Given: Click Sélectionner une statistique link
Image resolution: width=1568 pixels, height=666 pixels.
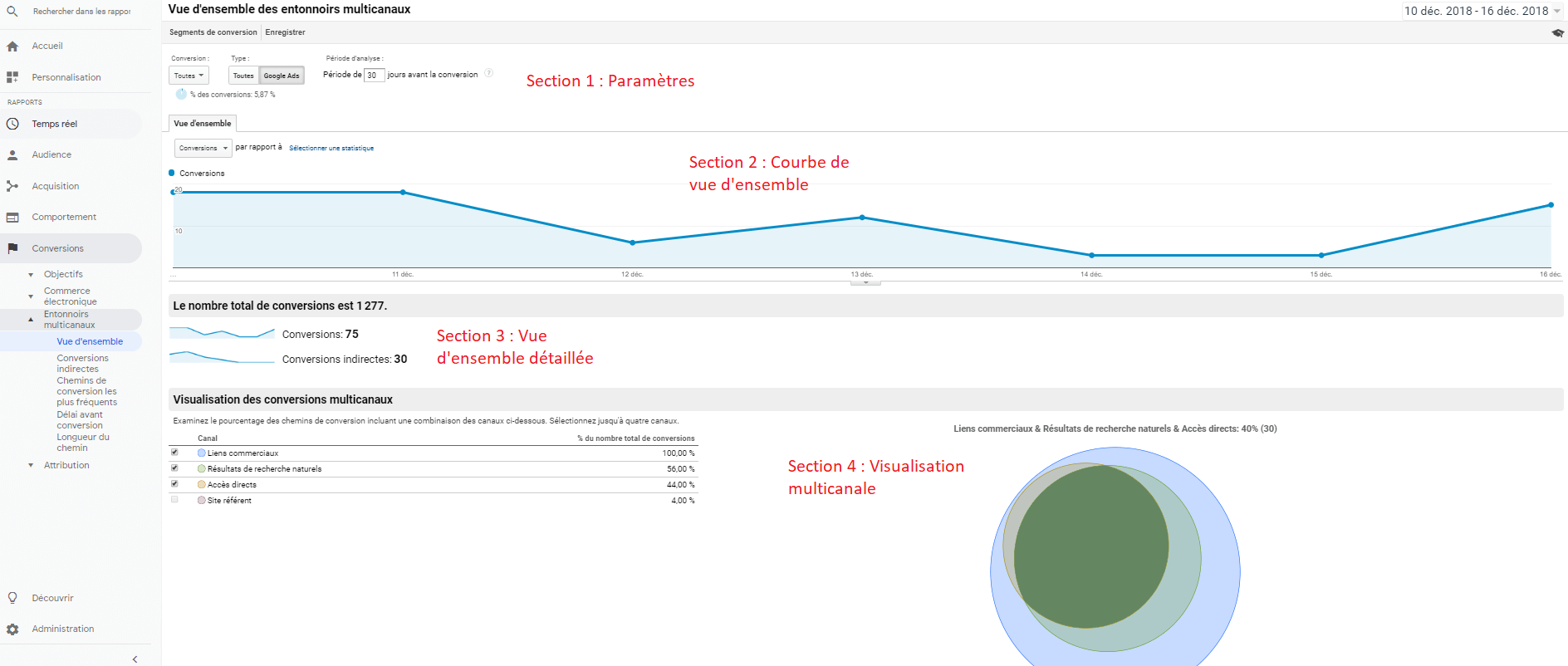Looking at the screenshot, I should pos(331,148).
